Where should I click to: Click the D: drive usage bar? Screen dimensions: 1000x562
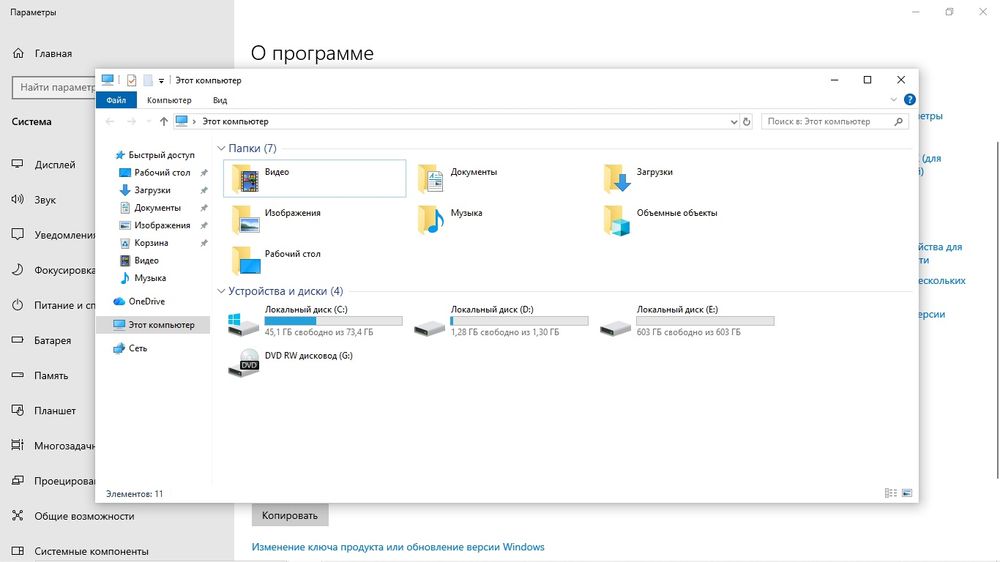click(519, 321)
